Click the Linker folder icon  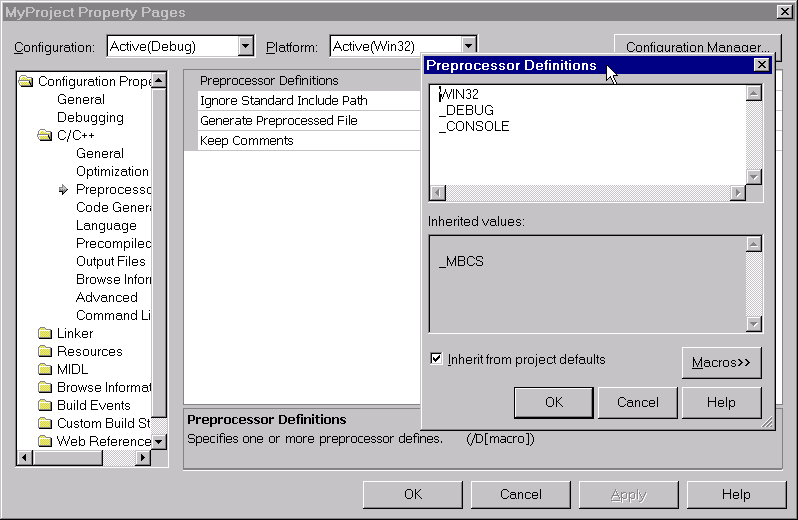pyautogui.click(x=44, y=334)
